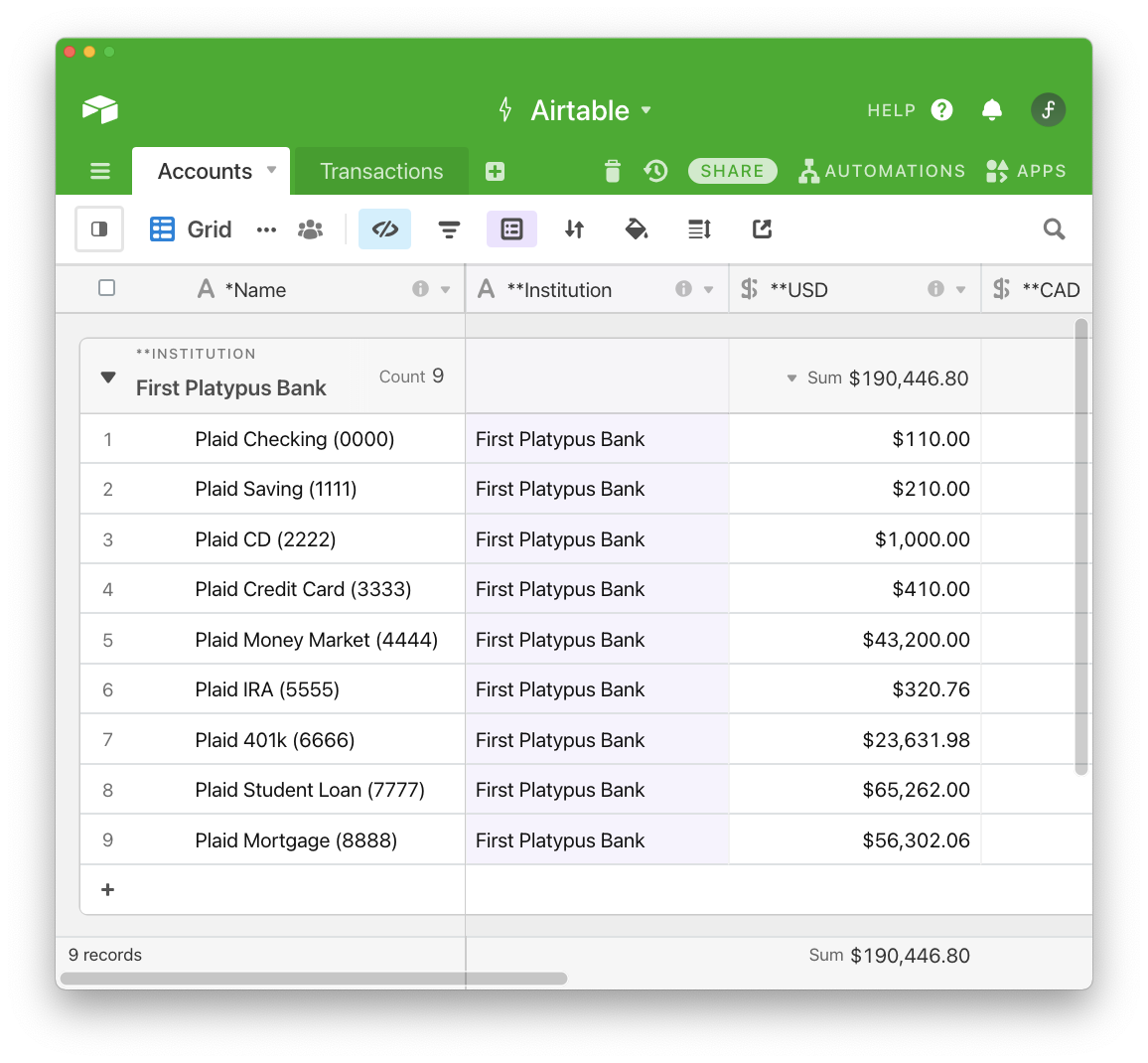Screen dimensions: 1148x1063
Task: Click the $56,302.06 USD cell
Action: click(x=855, y=840)
